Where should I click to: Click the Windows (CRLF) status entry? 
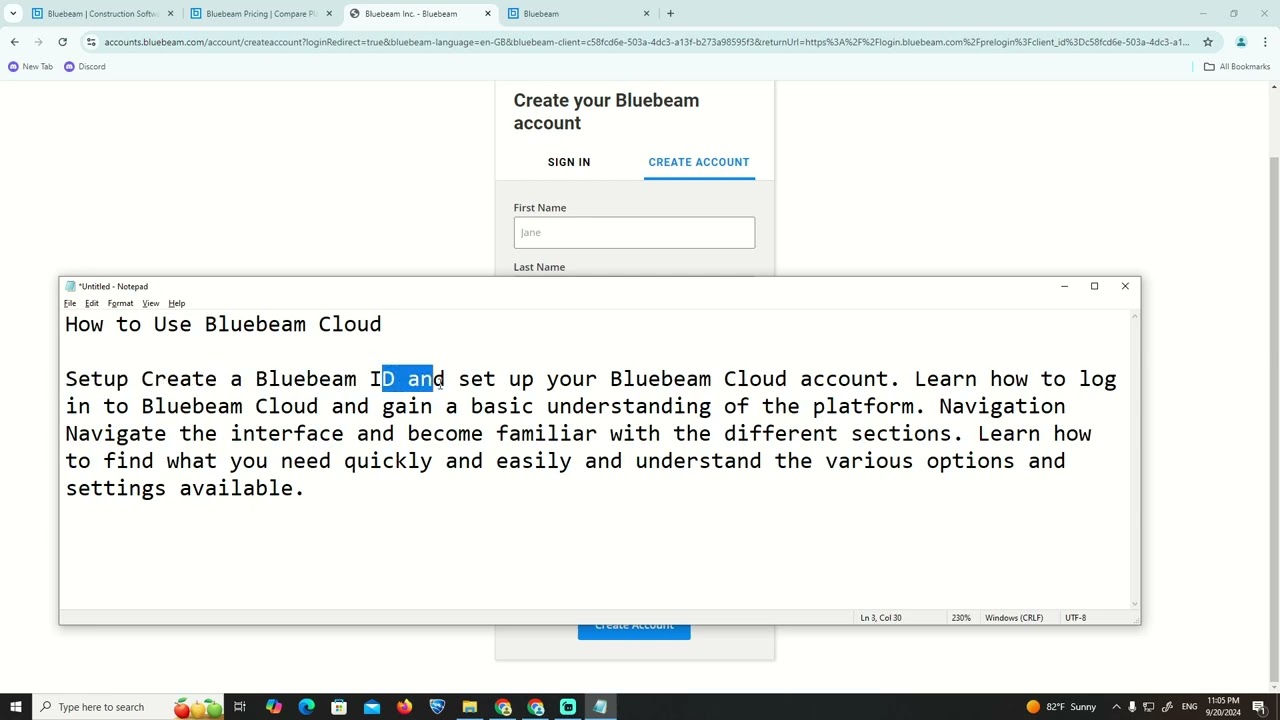point(1014,618)
